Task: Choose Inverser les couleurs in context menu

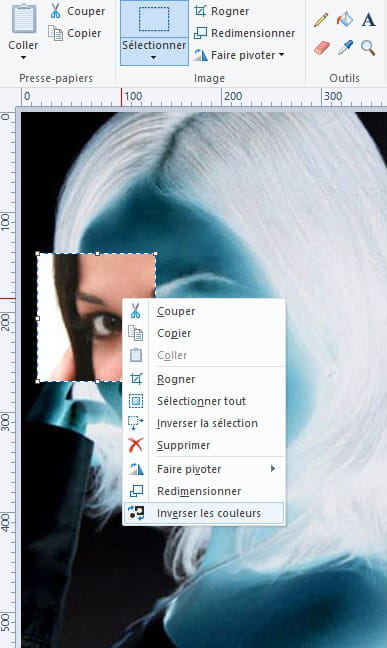Action: click(x=203, y=513)
